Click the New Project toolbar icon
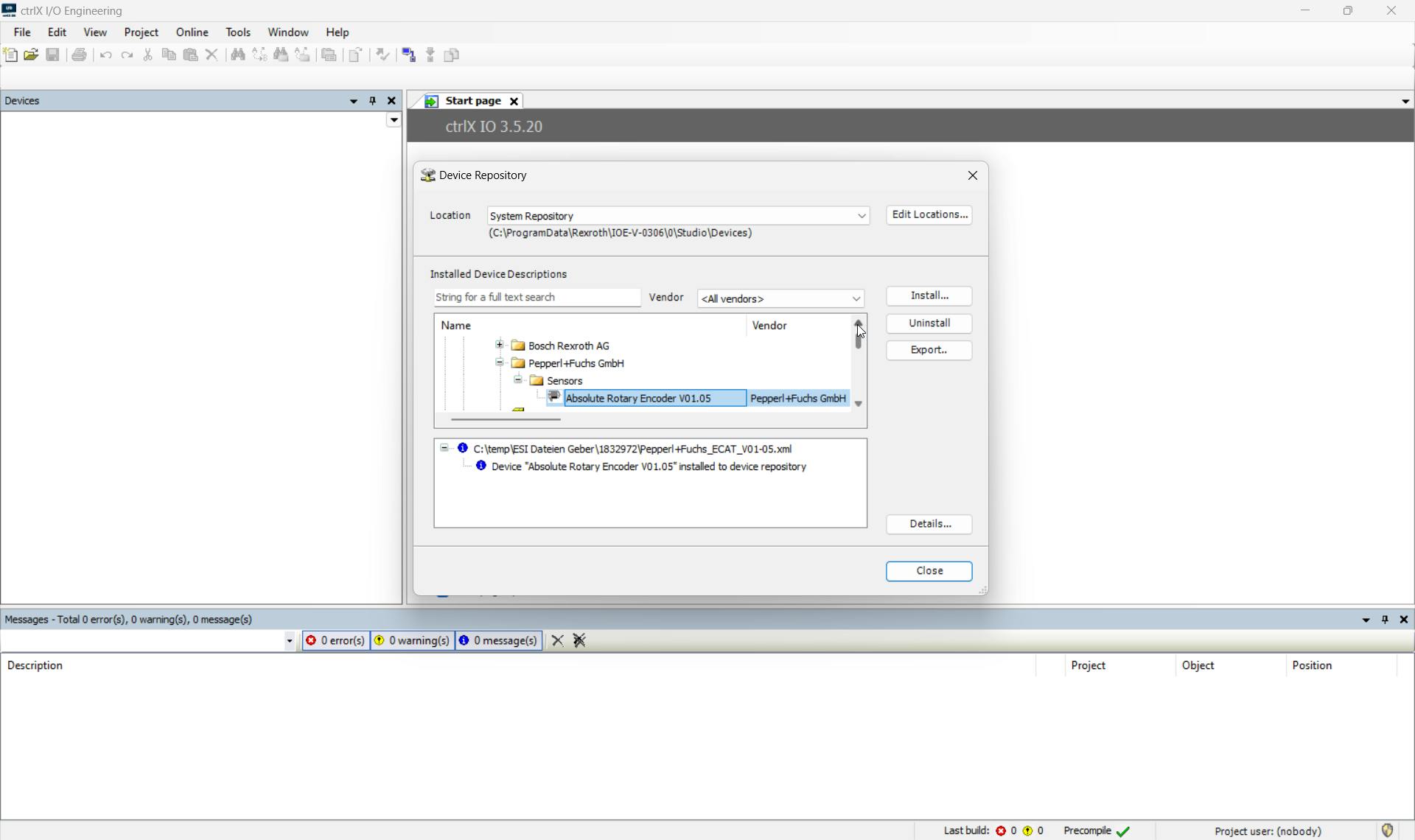 (x=10, y=55)
